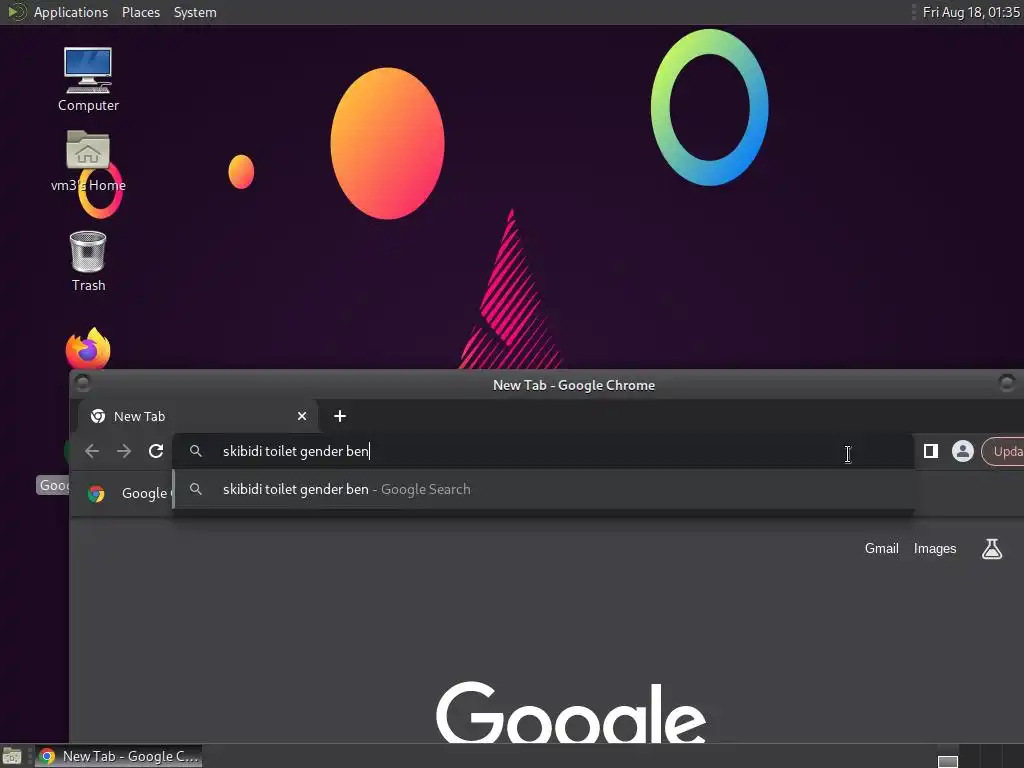
Task: Open the Applications menu
Action: [x=71, y=12]
